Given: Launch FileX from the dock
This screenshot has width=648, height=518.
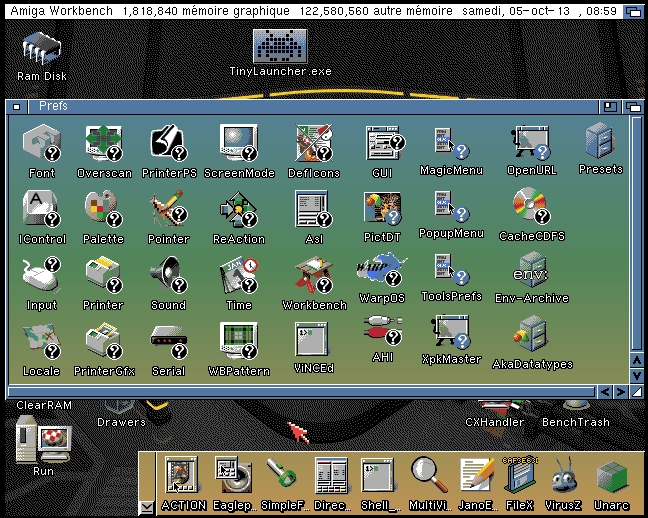Looking at the screenshot, I should 520,475.
